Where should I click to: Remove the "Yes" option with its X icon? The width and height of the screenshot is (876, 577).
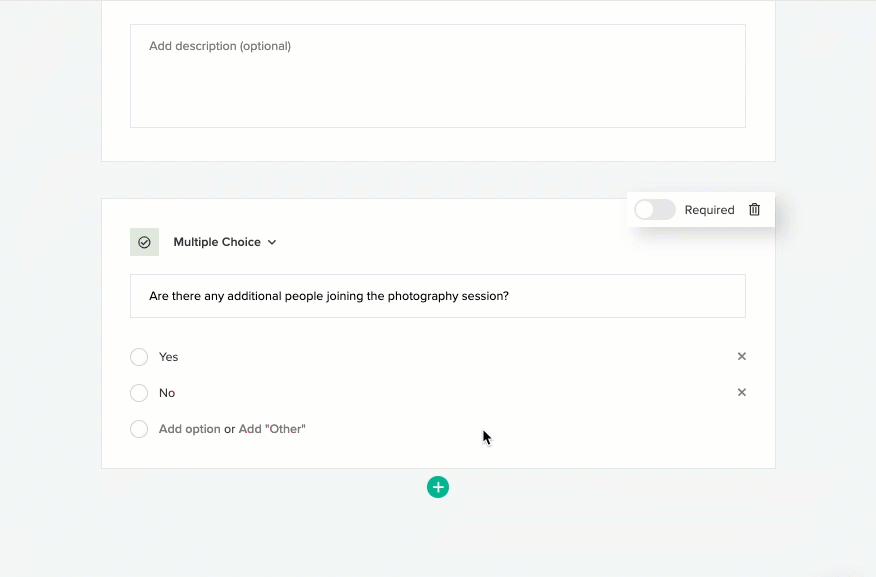[741, 356]
